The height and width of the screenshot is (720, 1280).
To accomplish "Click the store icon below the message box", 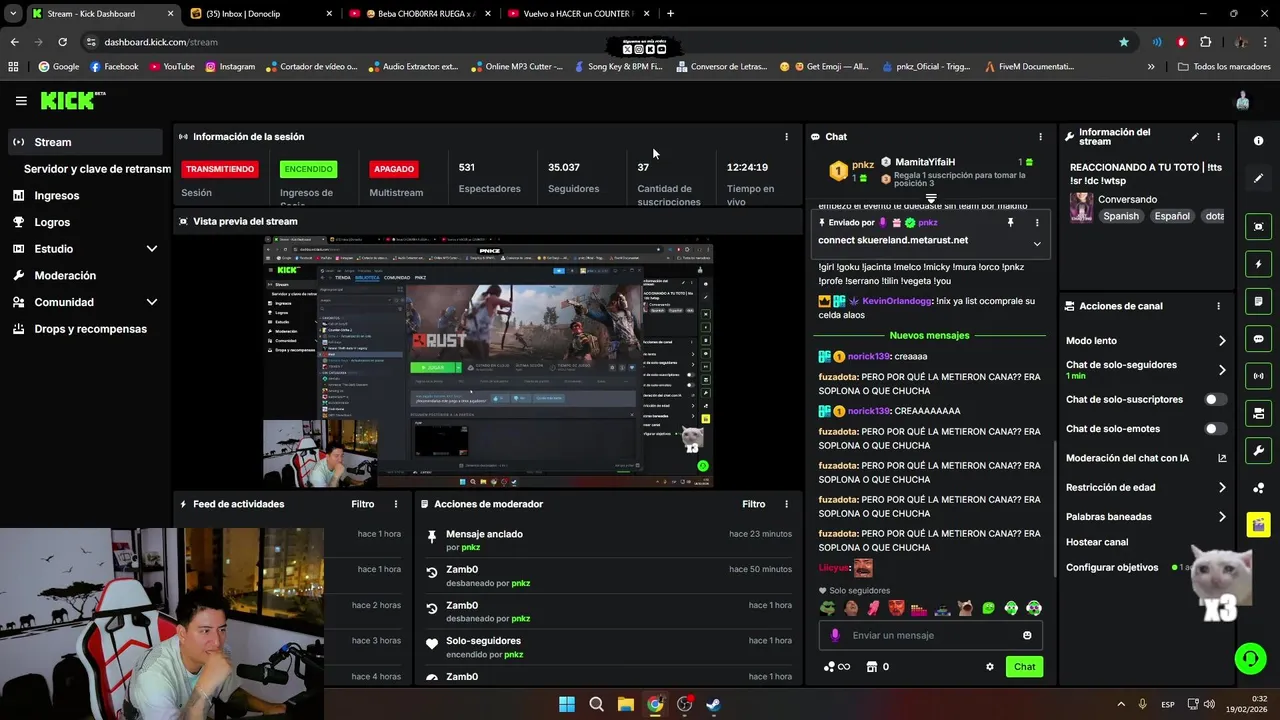I will pos(871,667).
